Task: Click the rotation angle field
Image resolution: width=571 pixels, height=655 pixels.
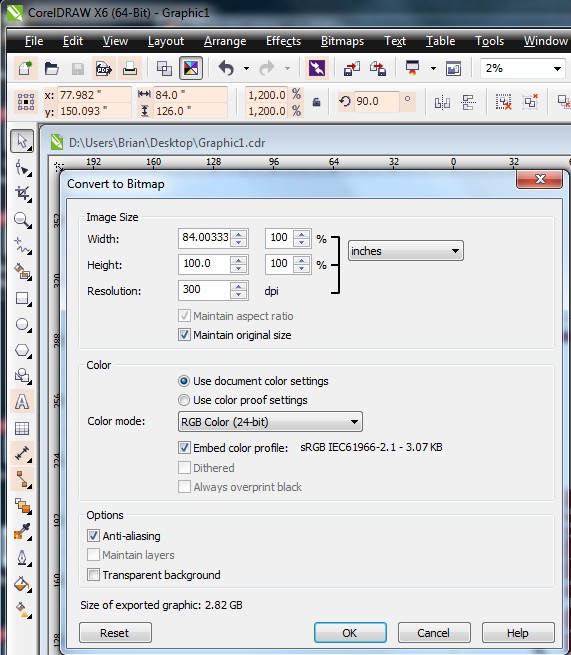Action: coord(377,102)
